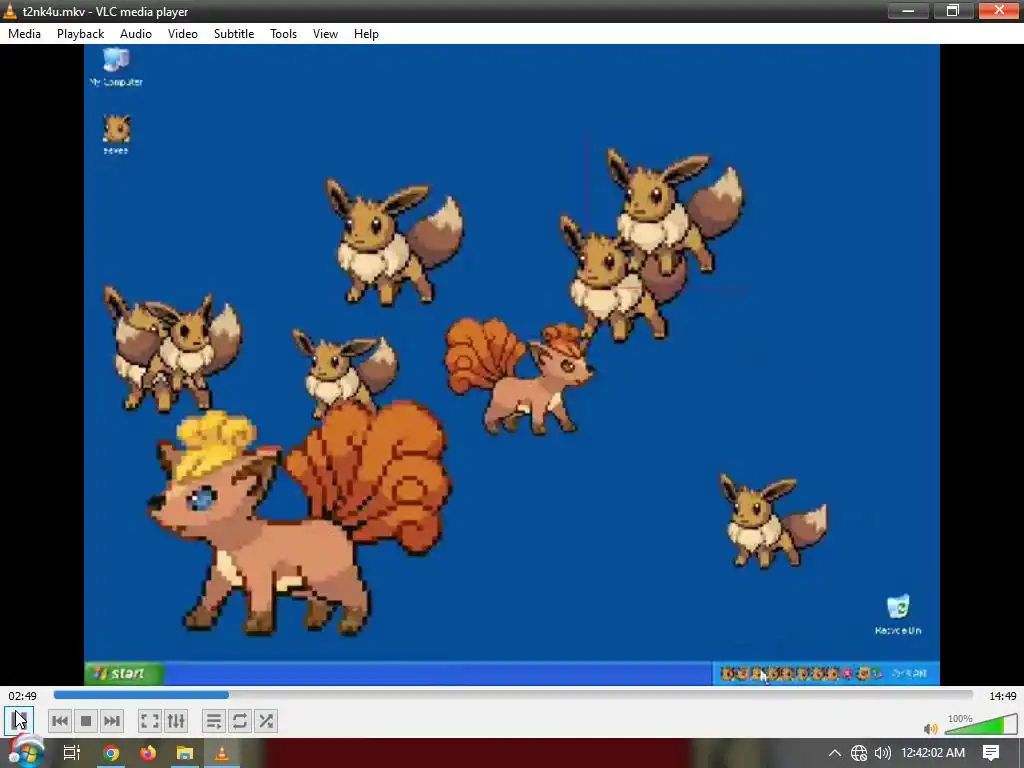
Task: Toggle random shuffle playback
Action: coord(266,721)
